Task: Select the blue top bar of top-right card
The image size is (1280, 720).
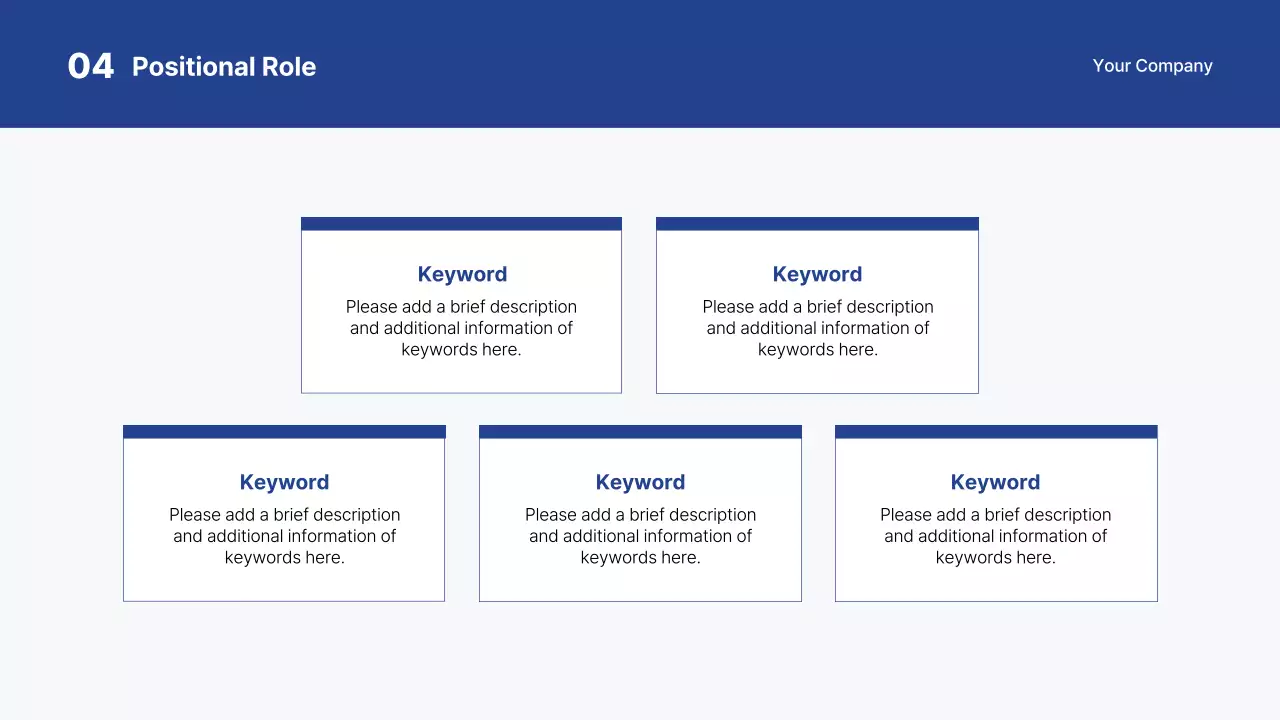Action: (x=817, y=224)
